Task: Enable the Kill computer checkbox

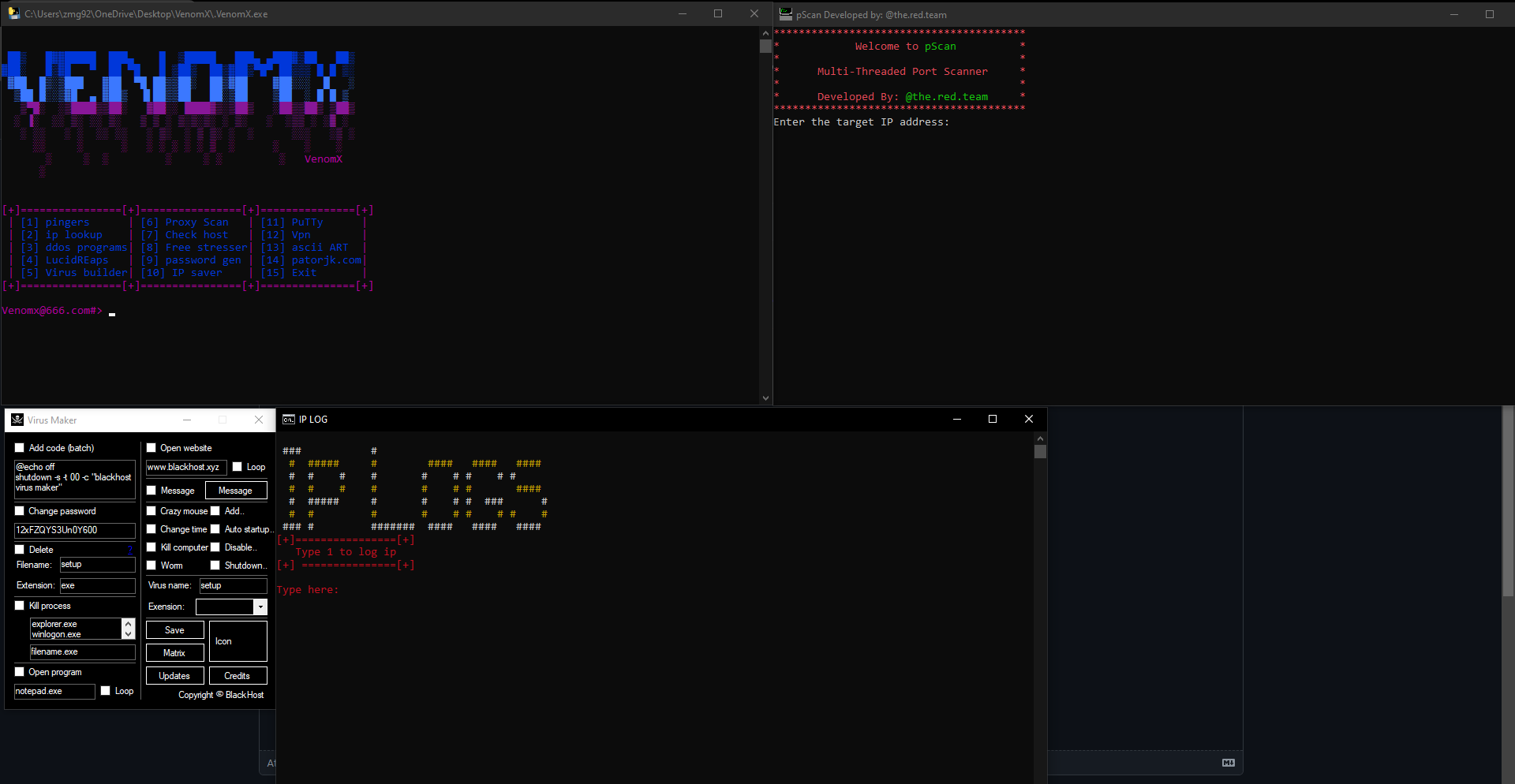Action: [151, 547]
